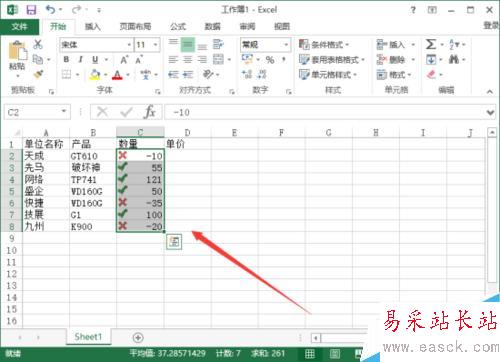Click the Paste clipboard icon
The height and width of the screenshot is (362, 500).
17,52
